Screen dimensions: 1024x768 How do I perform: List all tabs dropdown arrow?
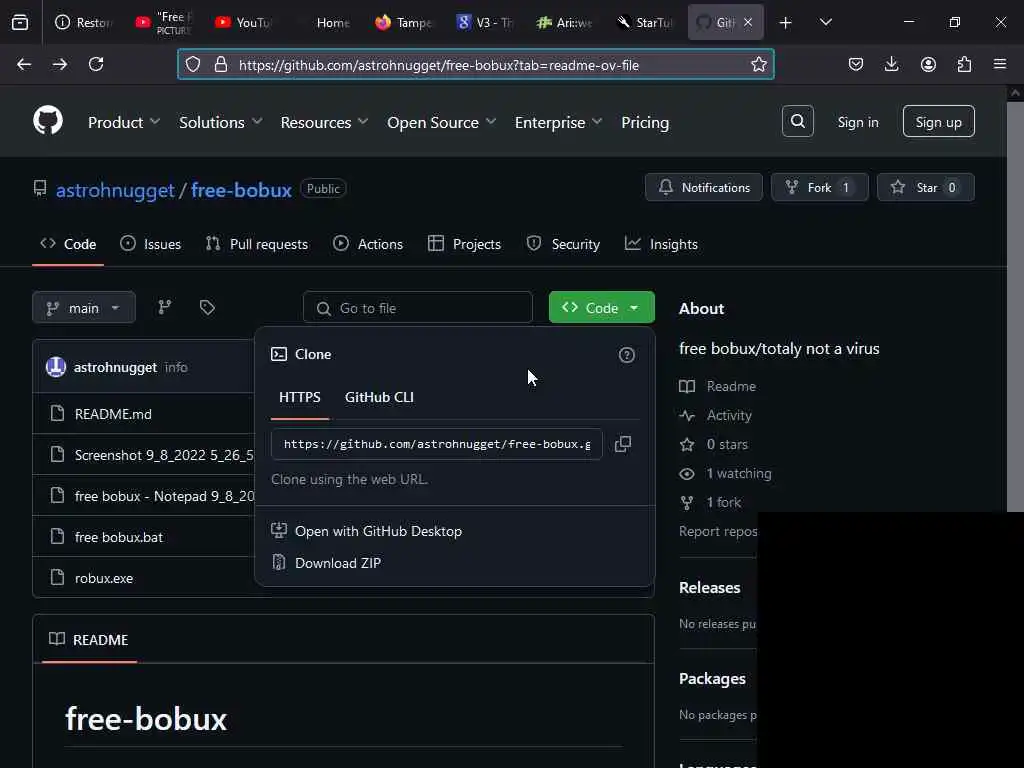pos(825,22)
